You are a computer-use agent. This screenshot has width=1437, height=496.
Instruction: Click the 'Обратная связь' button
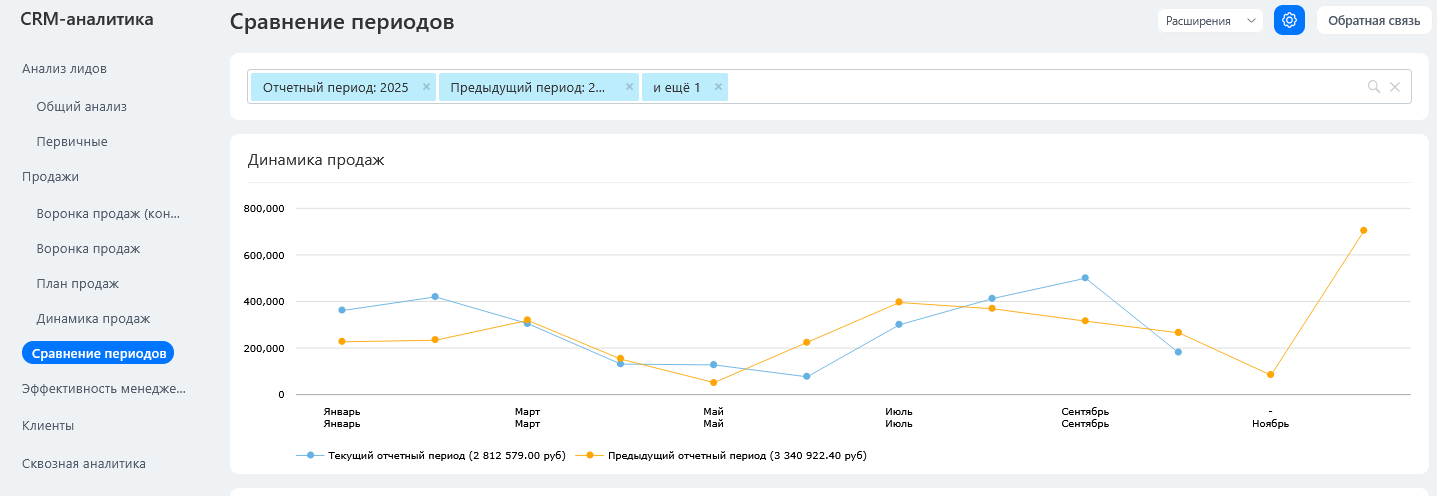point(1373,20)
